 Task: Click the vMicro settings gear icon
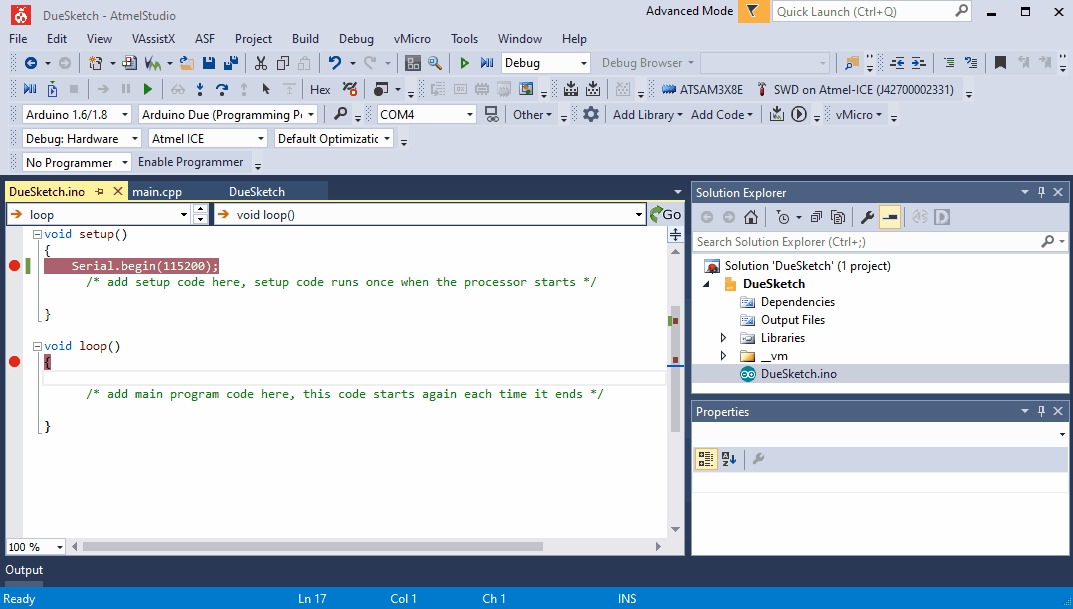(591, 114)
